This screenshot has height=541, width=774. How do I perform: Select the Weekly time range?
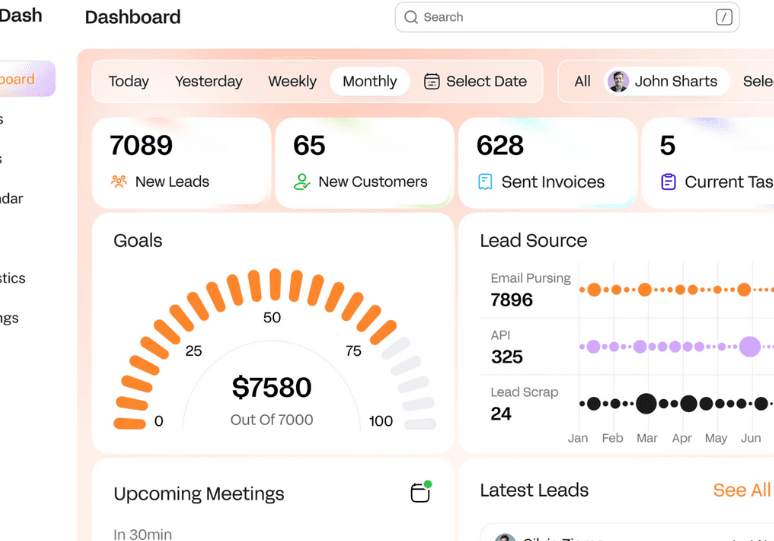tap(292, 82)
